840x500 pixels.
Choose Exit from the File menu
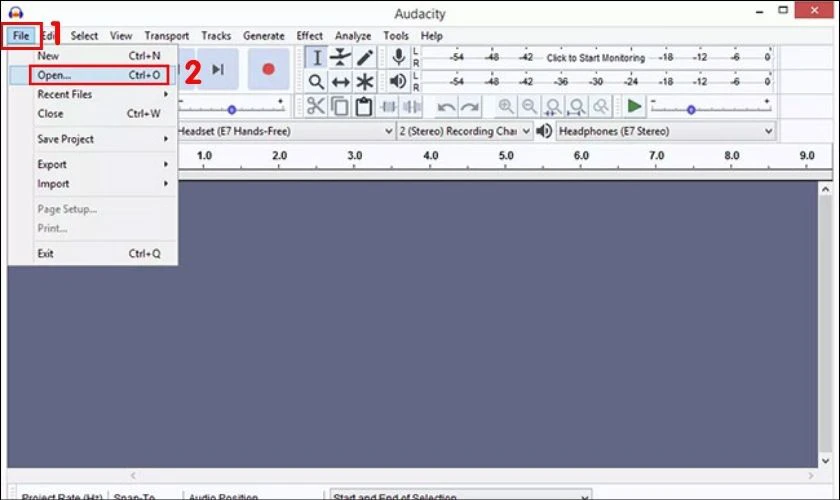(x=93, y=253)
